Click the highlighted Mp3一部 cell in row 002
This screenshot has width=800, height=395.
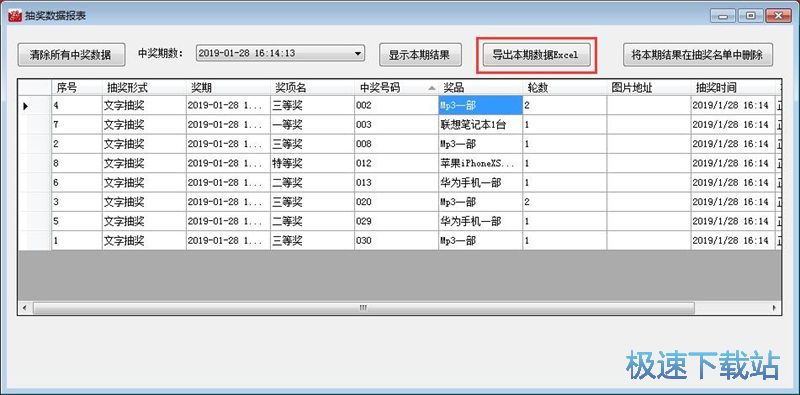[481, 106]
